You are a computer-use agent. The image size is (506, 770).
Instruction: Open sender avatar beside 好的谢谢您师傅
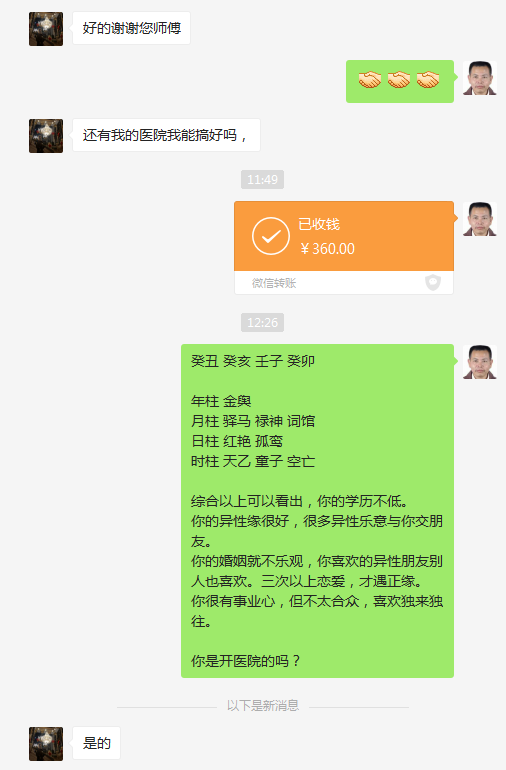click(x=46, y=29)
